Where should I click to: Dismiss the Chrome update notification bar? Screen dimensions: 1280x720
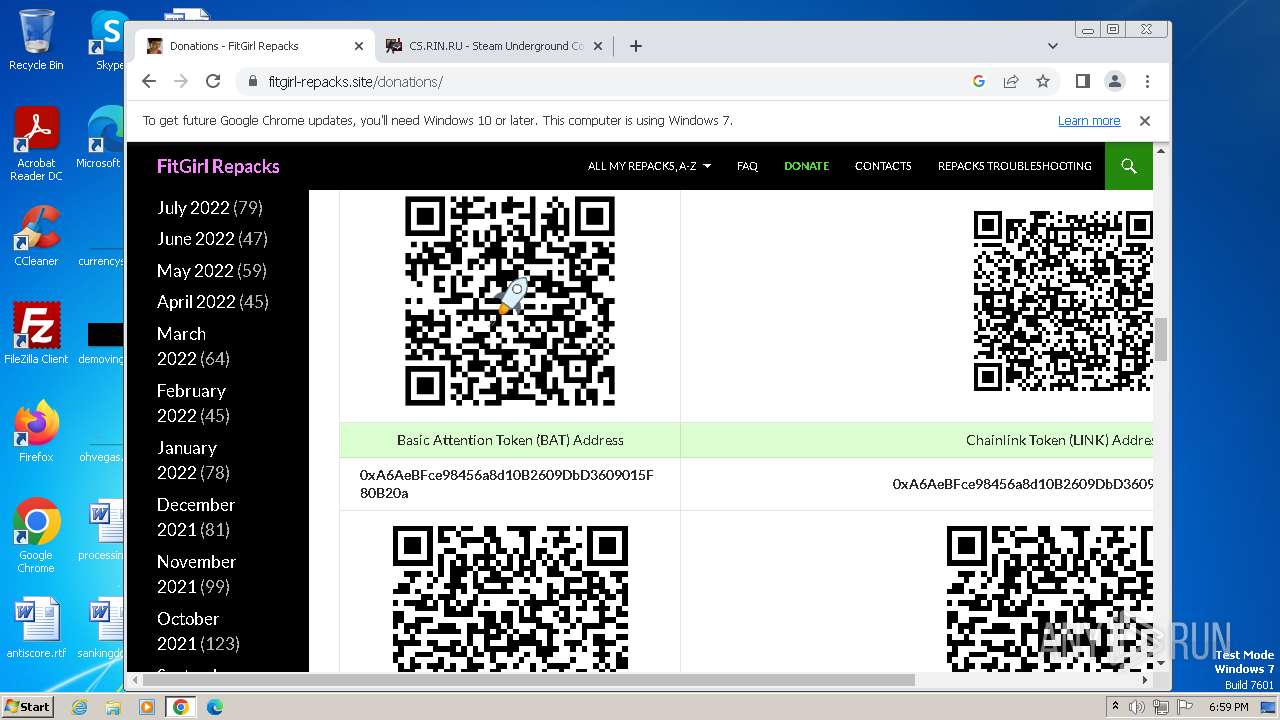pyautogui.click(x=1145, y=120)
